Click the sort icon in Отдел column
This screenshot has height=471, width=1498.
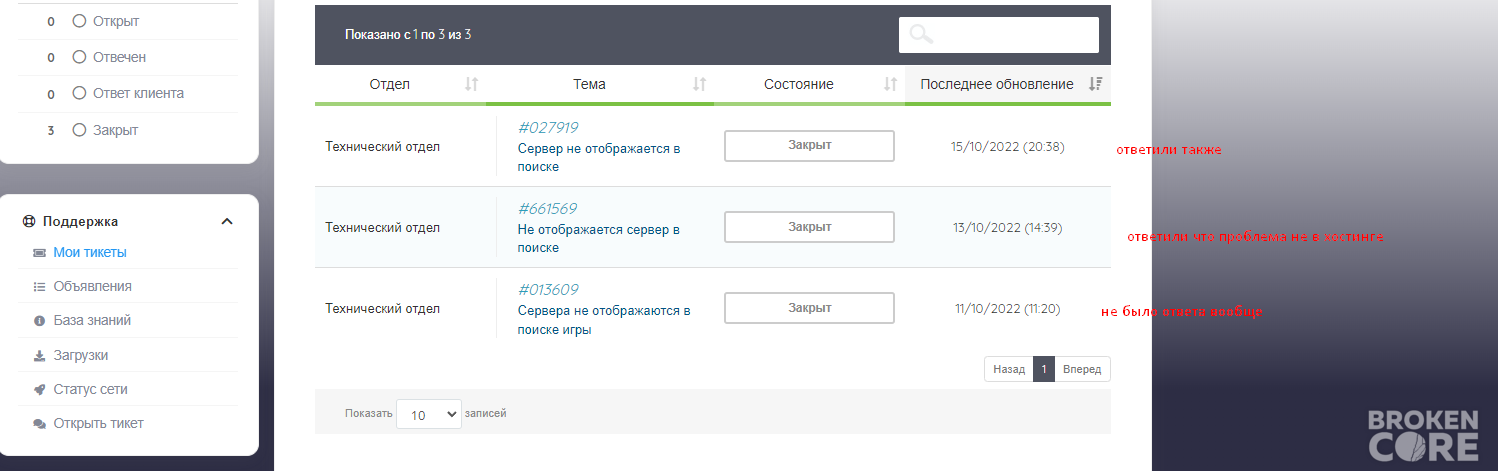point(472,85)
